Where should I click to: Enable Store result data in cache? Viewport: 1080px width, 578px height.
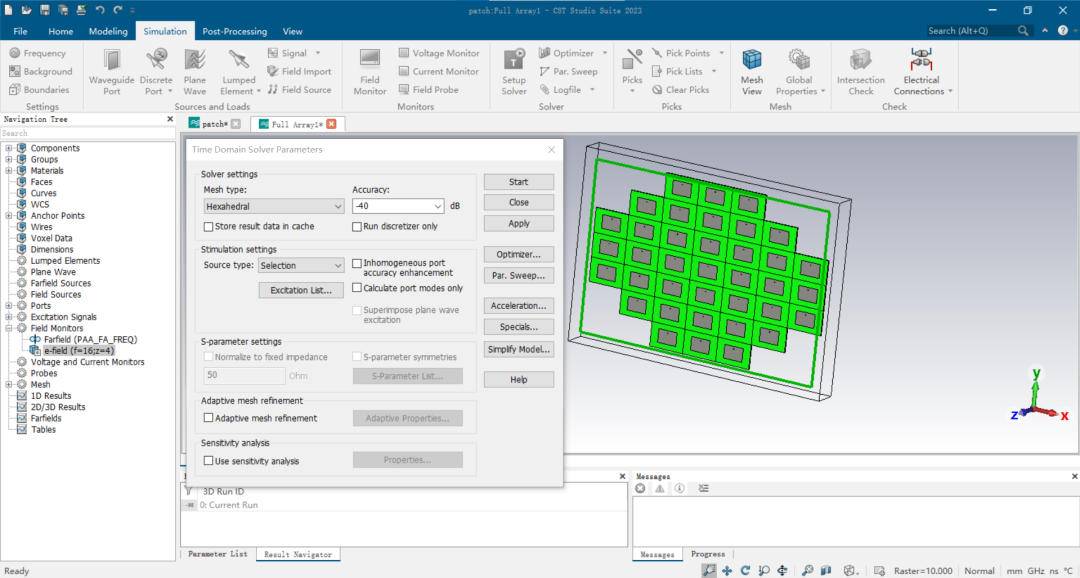(209, 227)
